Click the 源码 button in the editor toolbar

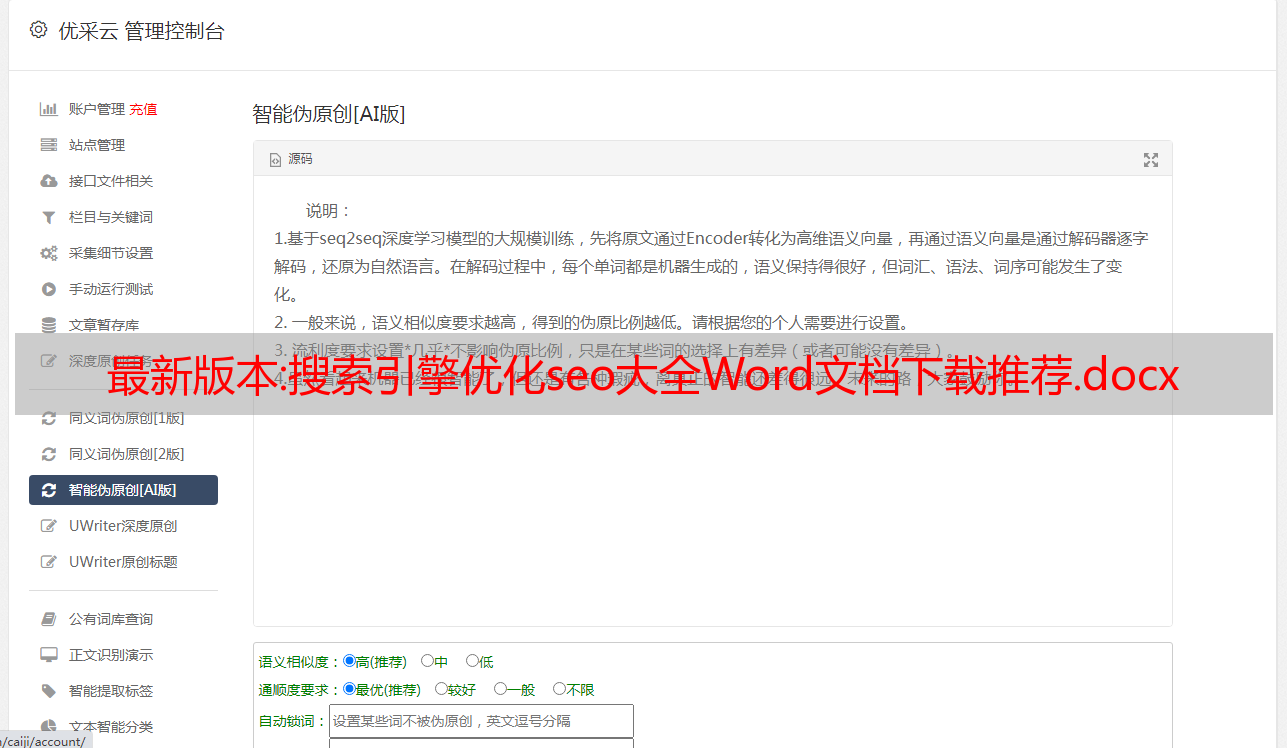(291, 159)
